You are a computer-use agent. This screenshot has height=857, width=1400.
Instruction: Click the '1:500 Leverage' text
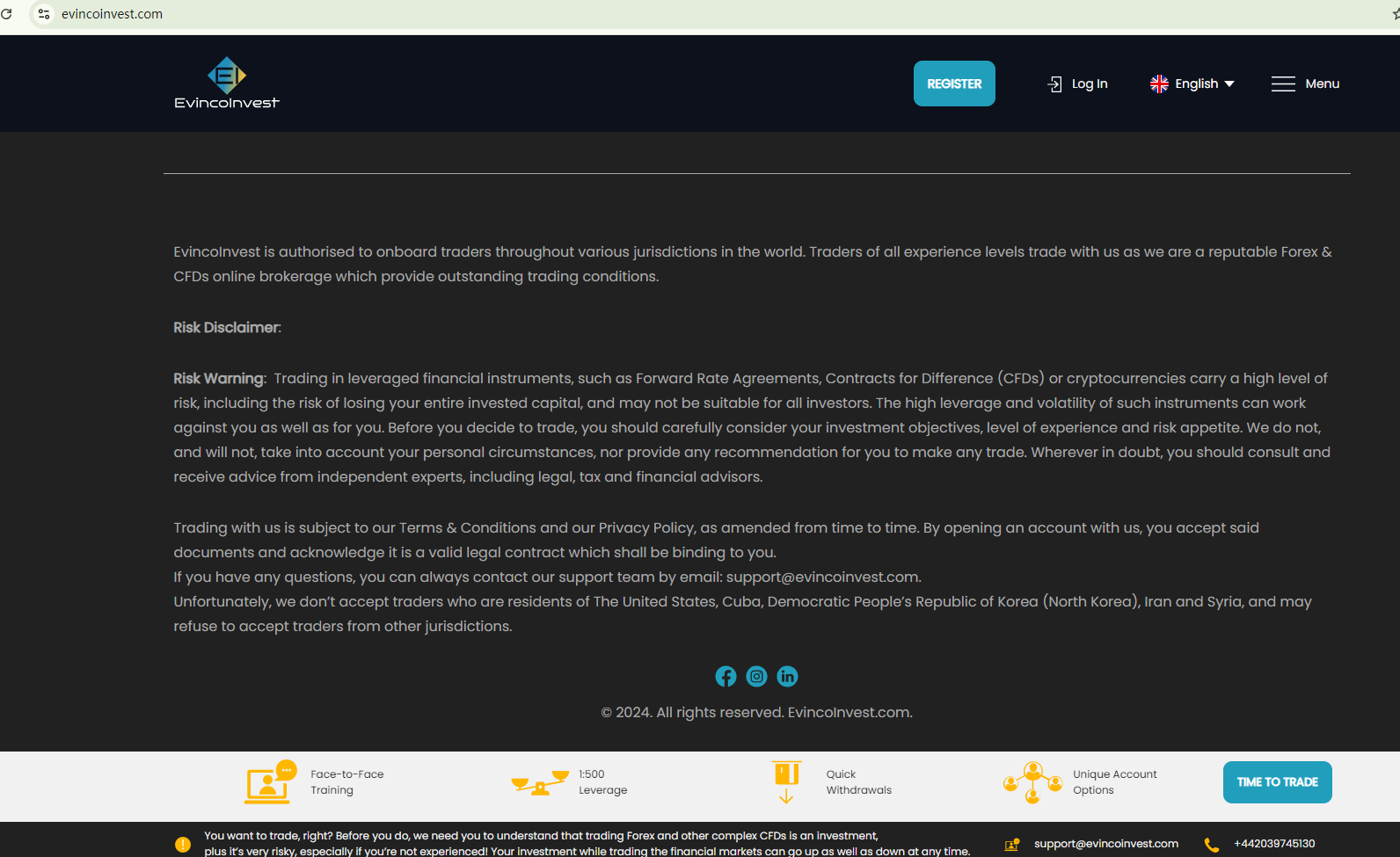pyautogui.click(x=603, y=782)
